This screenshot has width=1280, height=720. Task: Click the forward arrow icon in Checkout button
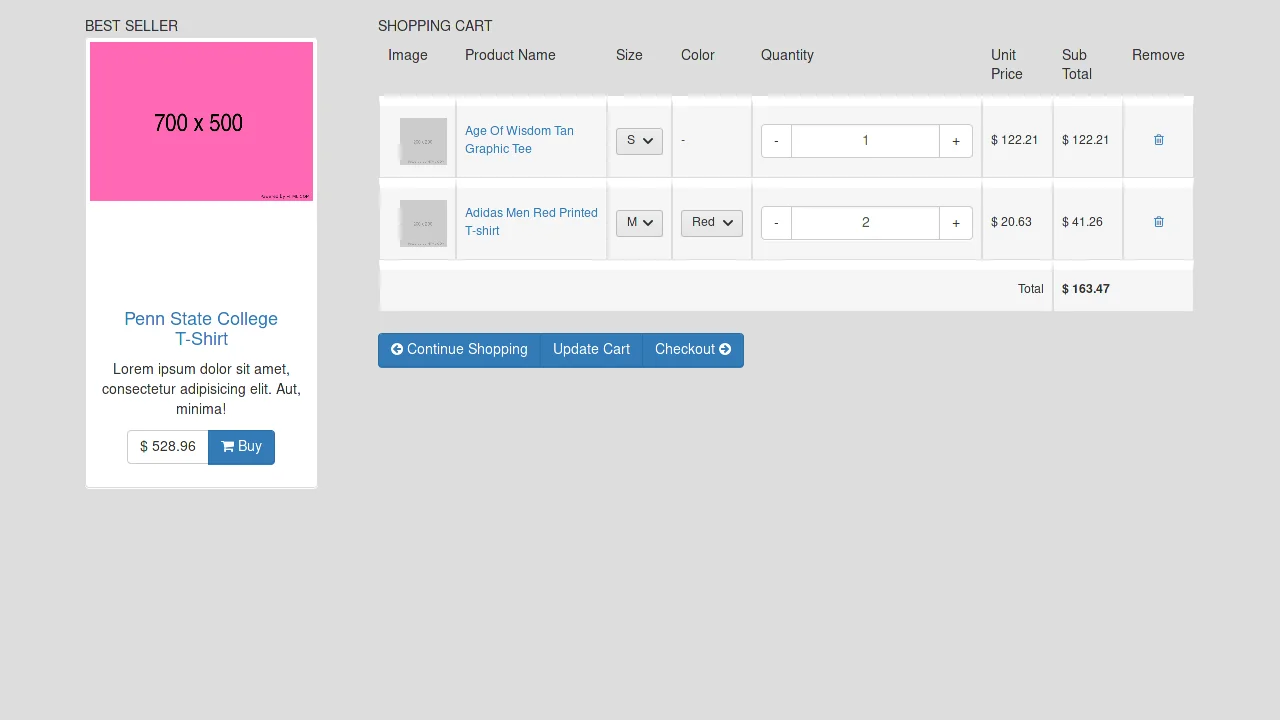pyautogui.click(x=725, y=349)
